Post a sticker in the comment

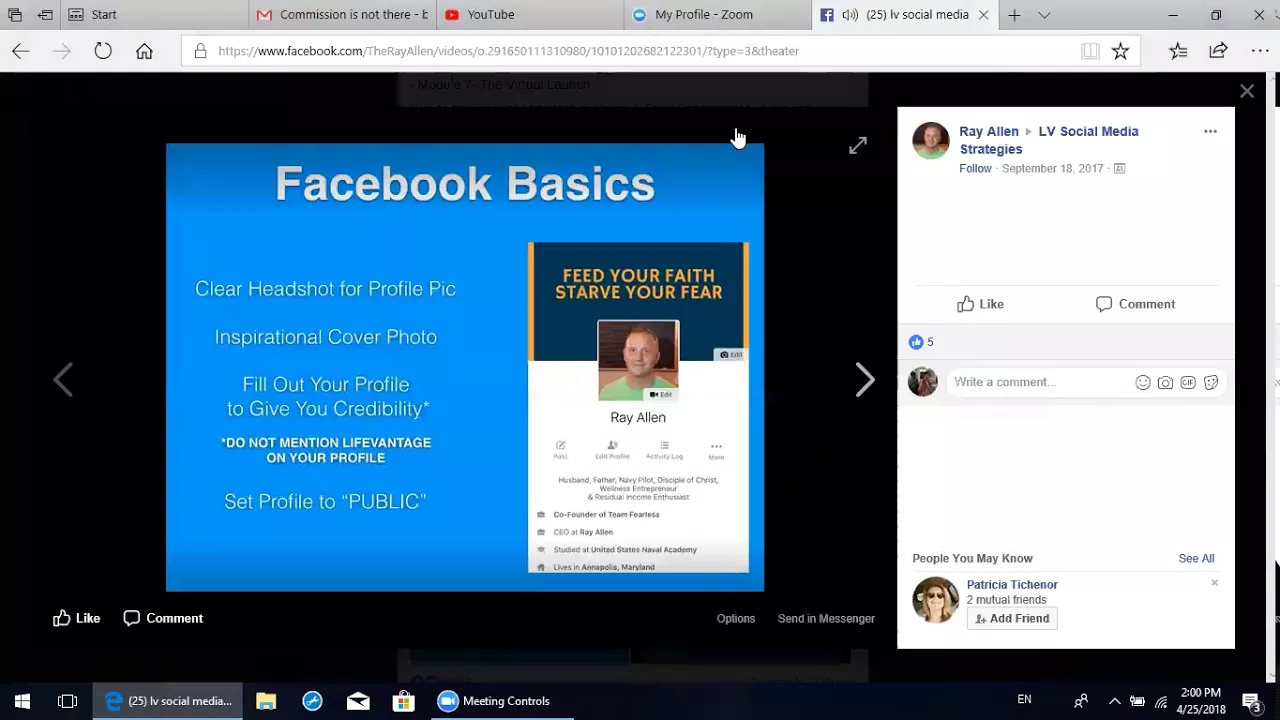coord(1211,382)
